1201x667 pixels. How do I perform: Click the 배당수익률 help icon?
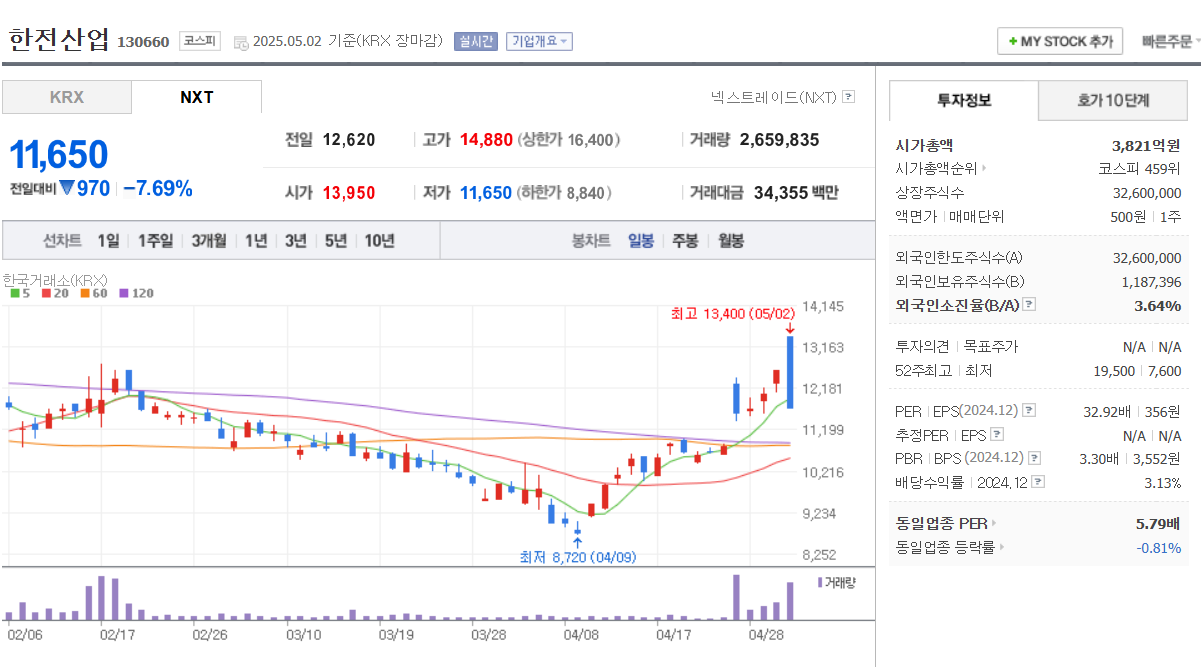[x=1037, y=482]
